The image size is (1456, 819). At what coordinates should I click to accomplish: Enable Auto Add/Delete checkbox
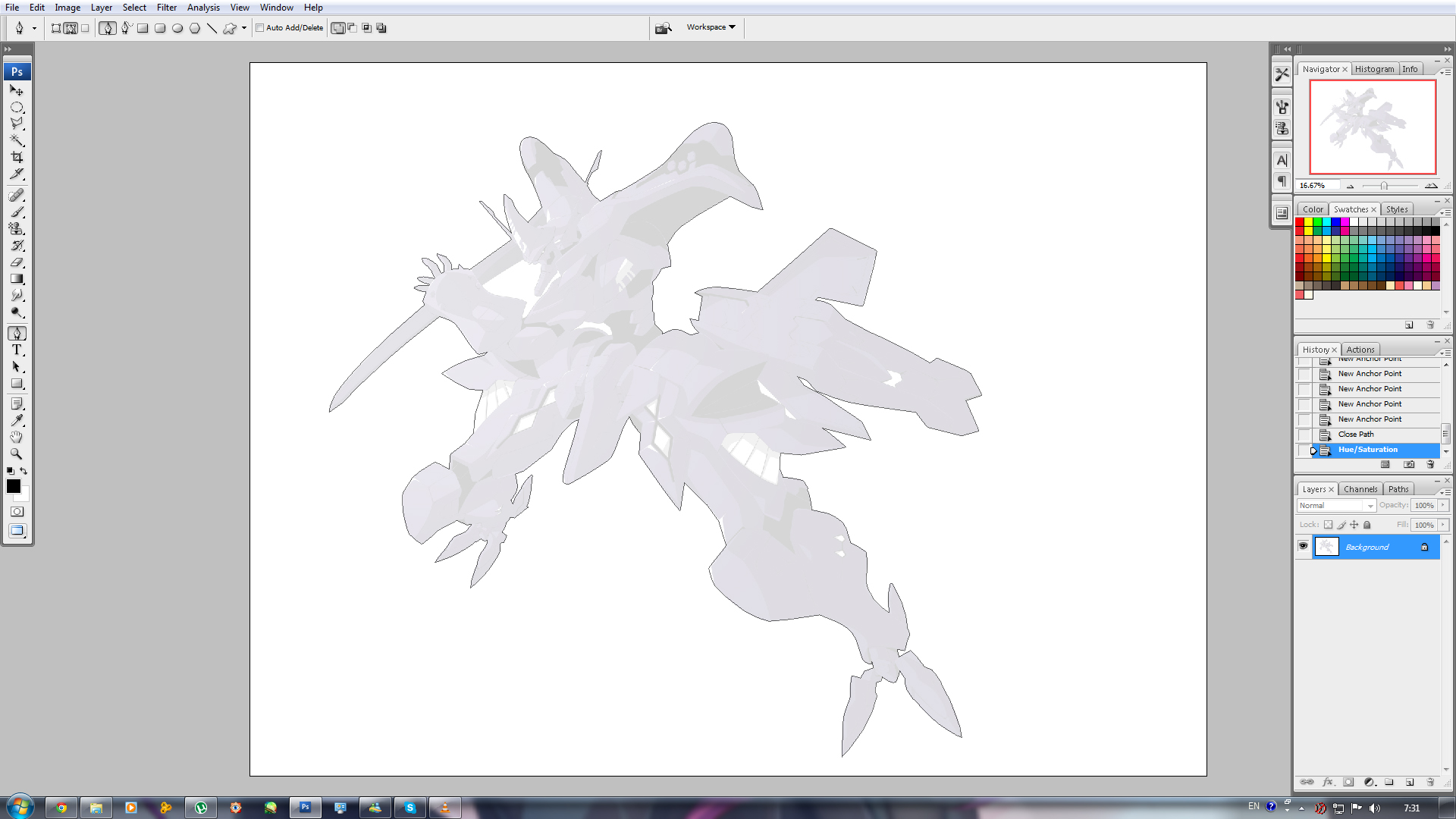pyautogui.click(x=259, y=28)
